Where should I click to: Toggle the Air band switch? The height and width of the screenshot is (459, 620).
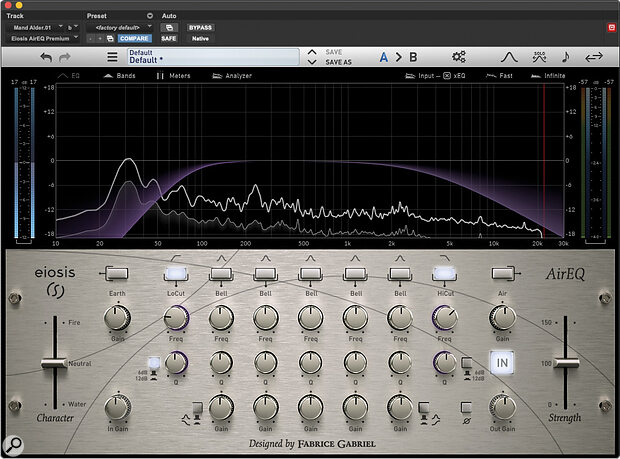(503, 273)
